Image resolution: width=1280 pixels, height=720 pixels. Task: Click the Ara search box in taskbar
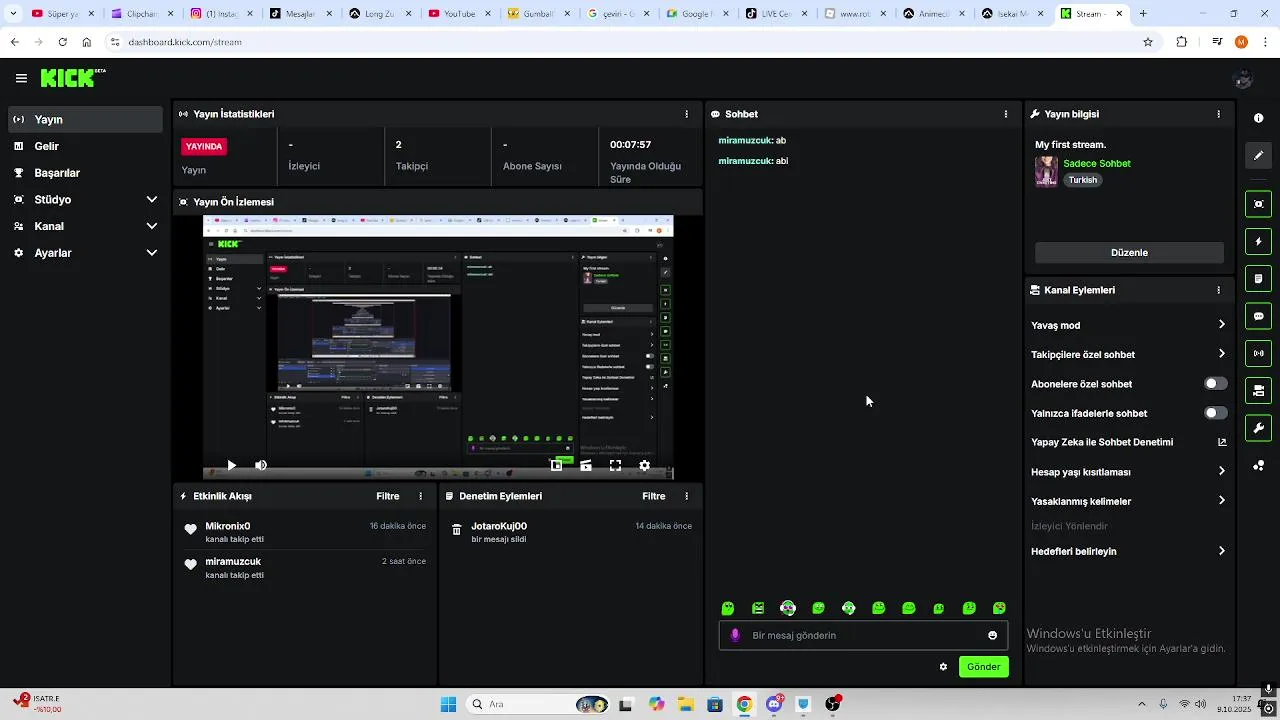point(537,704)
